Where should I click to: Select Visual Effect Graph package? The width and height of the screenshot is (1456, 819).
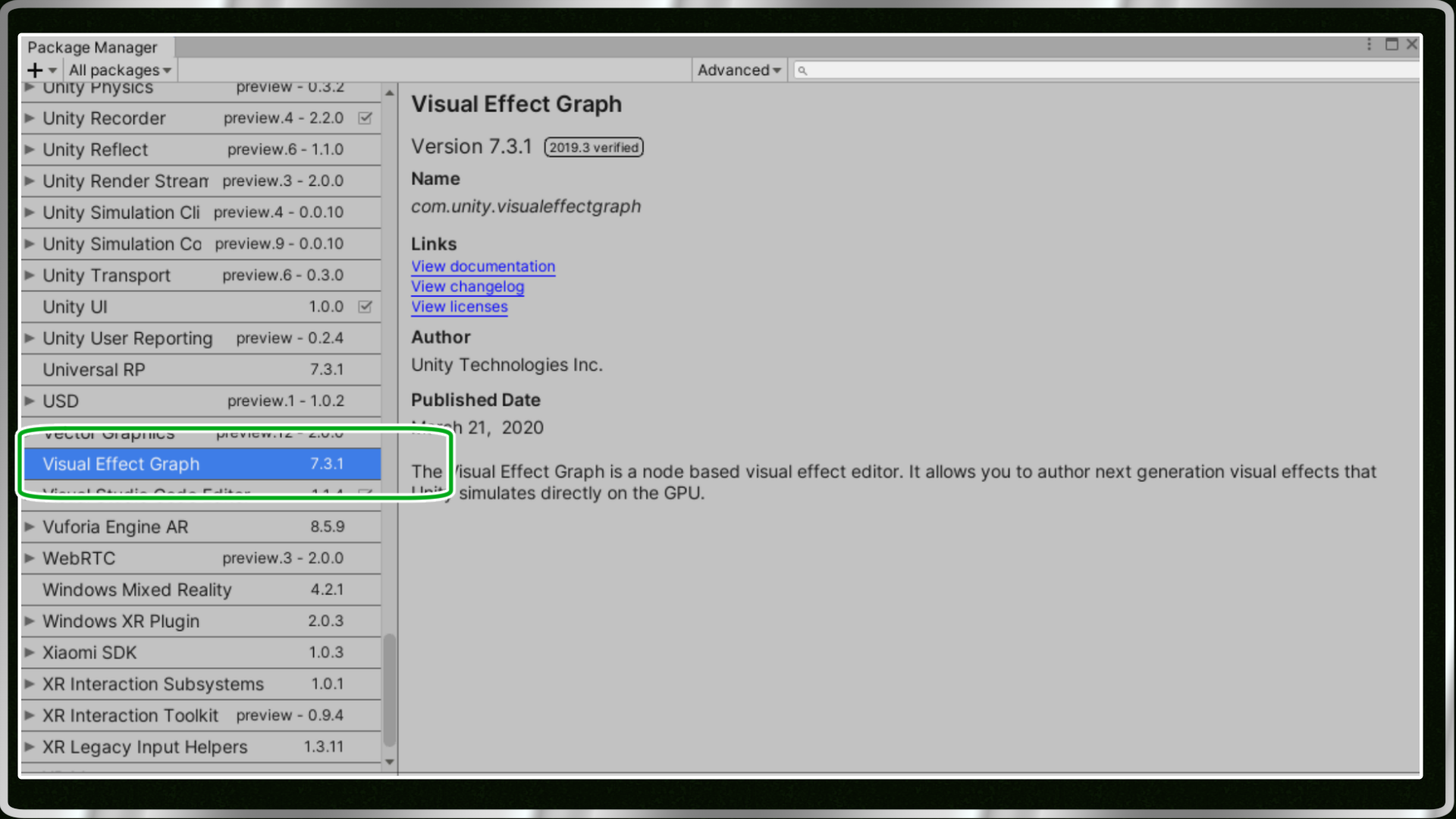tap(201, 464)
